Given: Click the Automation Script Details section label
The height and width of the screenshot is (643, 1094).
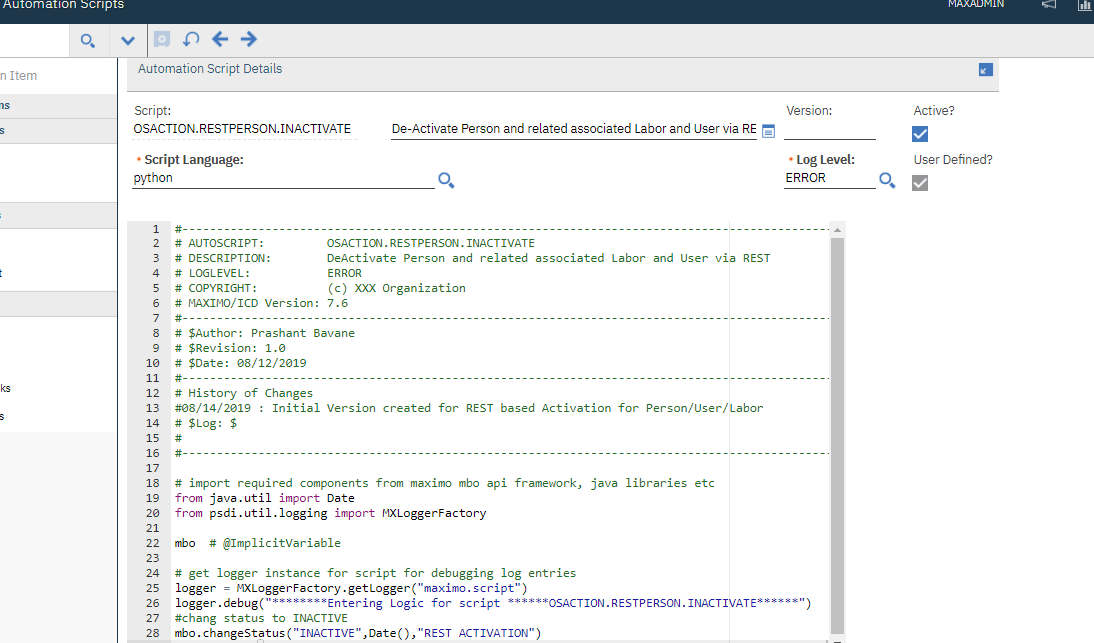Looking at the screenshot, I should pos(209,69).
